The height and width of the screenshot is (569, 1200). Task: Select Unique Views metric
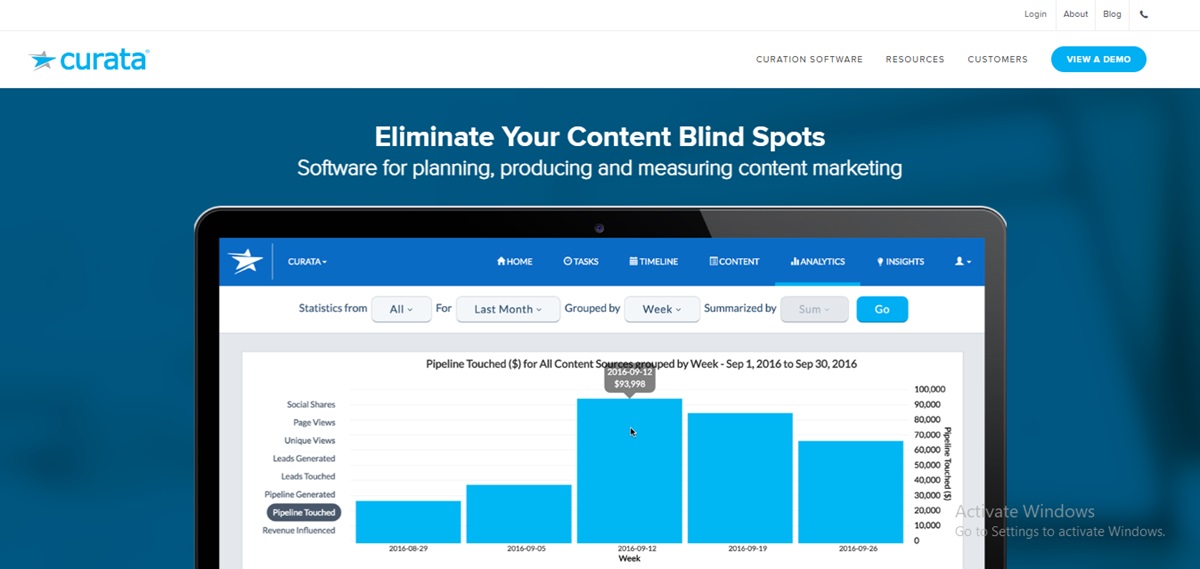click(310, 441)
